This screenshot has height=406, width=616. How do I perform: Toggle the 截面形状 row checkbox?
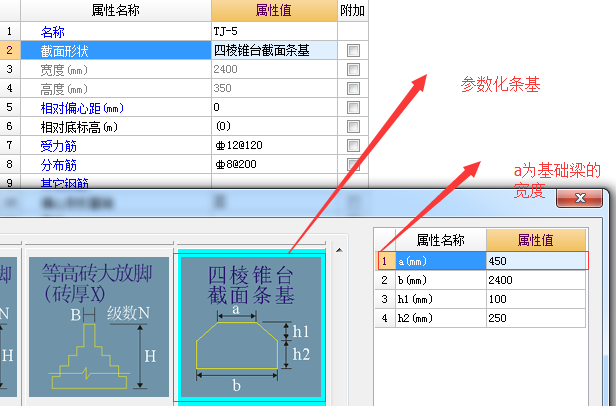click(353, 50)
